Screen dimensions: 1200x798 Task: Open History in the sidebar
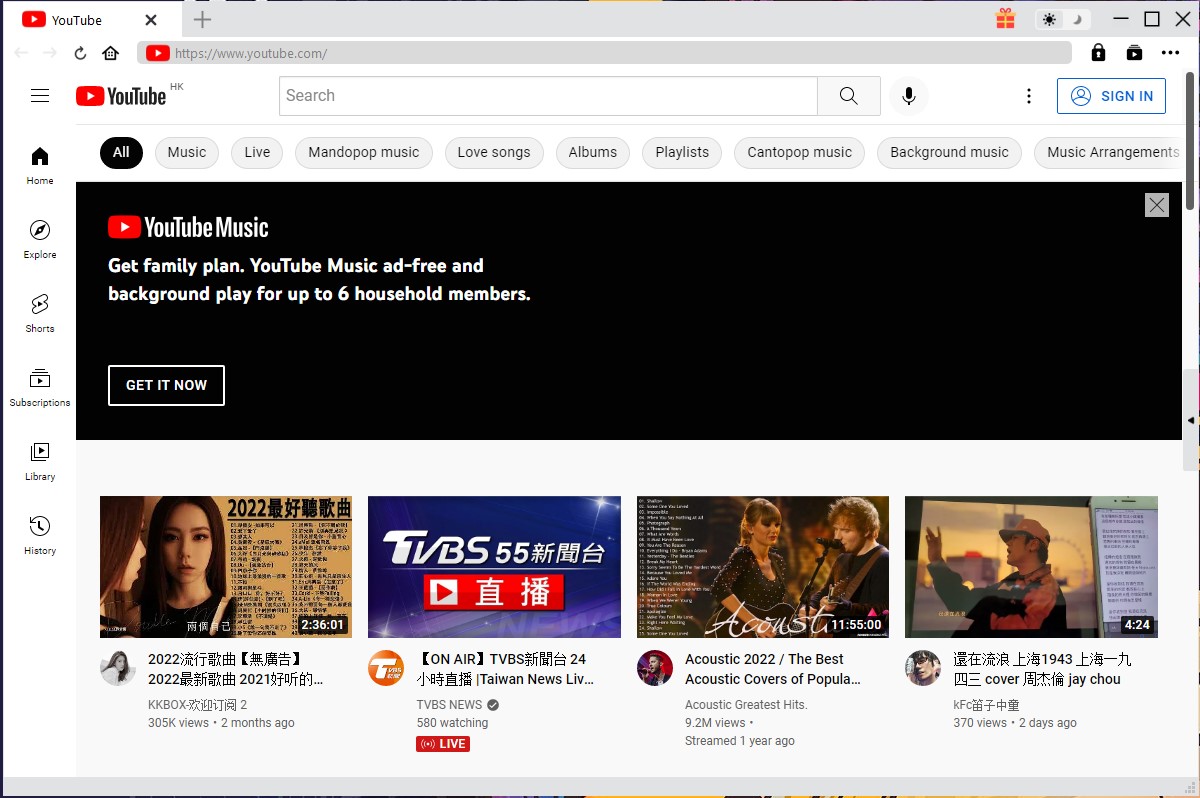pos(40,535)
